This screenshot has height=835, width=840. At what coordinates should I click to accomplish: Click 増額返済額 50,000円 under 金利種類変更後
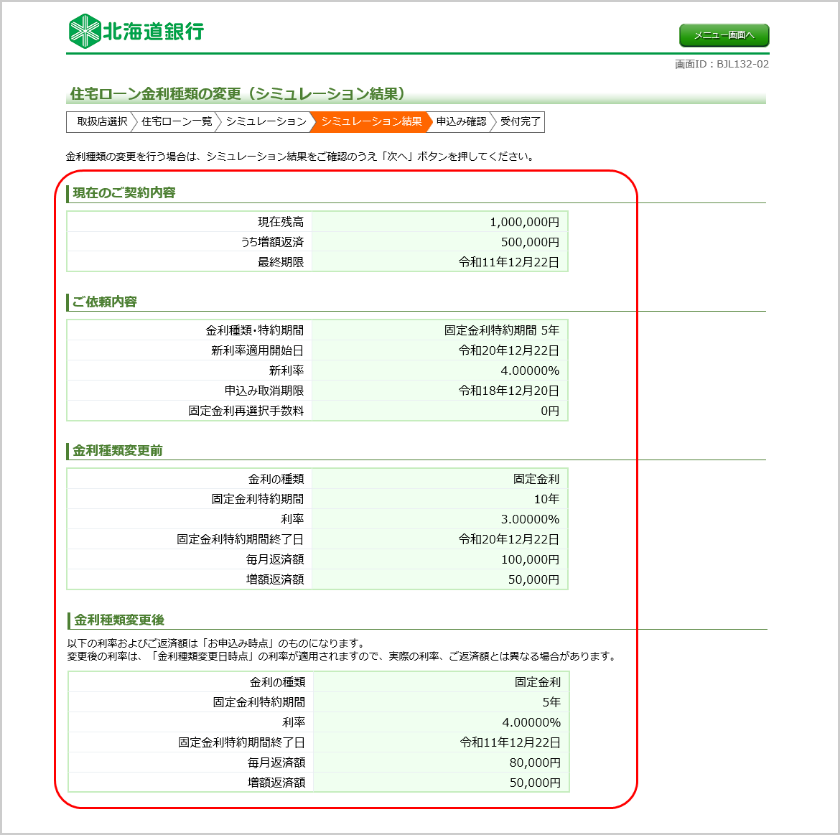535,783
